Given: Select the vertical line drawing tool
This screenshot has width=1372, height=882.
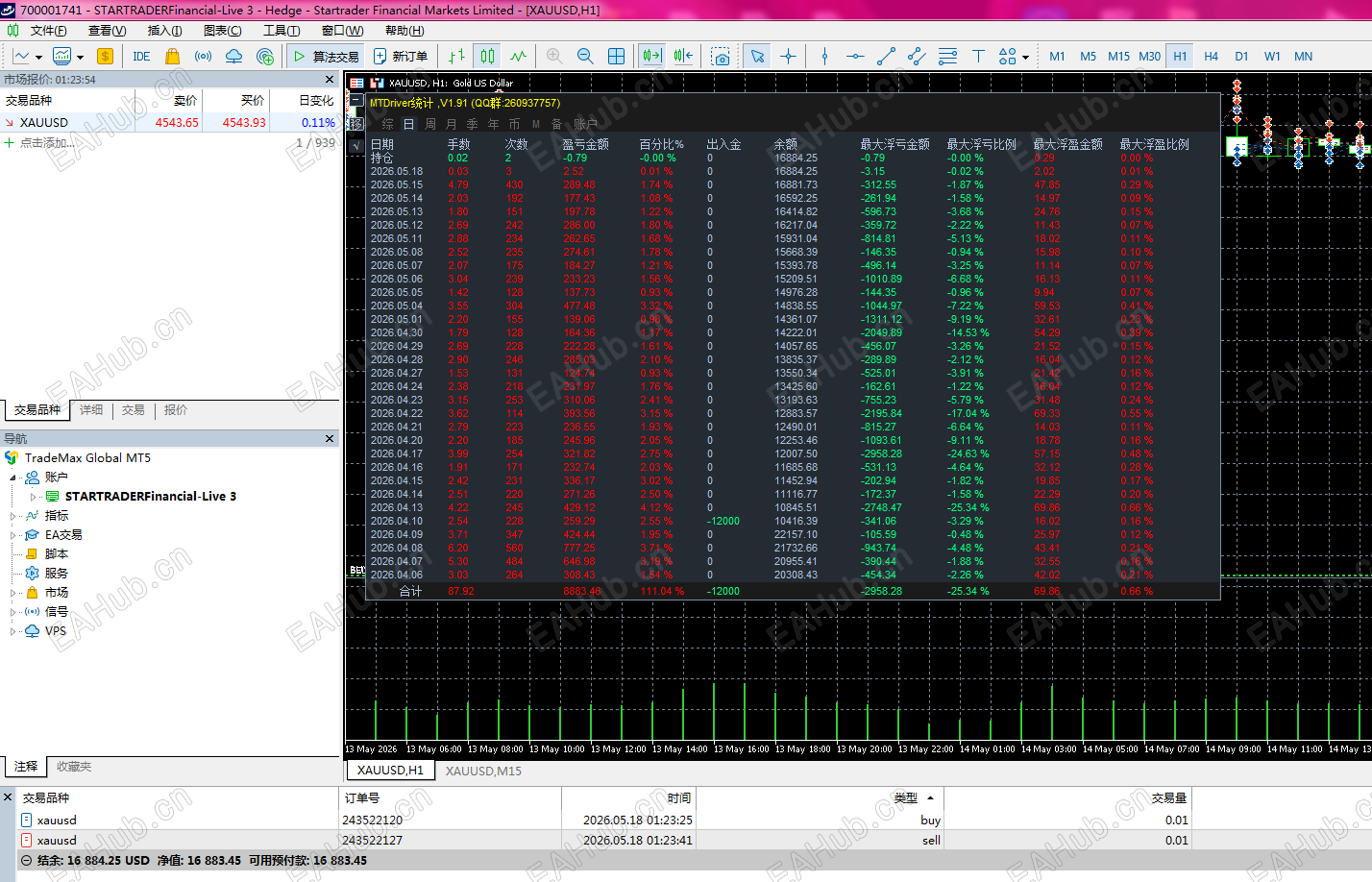Looking at the screenshot, I should click(x=824, y=57).
